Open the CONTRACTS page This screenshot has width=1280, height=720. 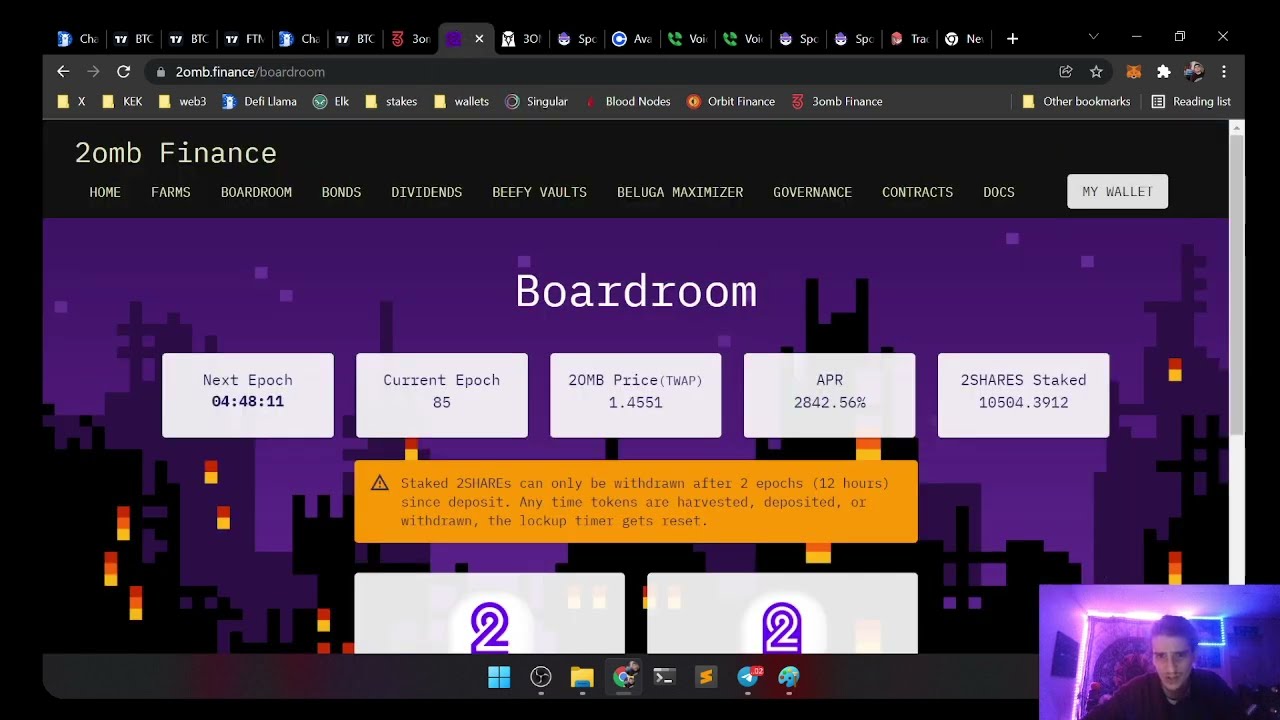point(917,192)
